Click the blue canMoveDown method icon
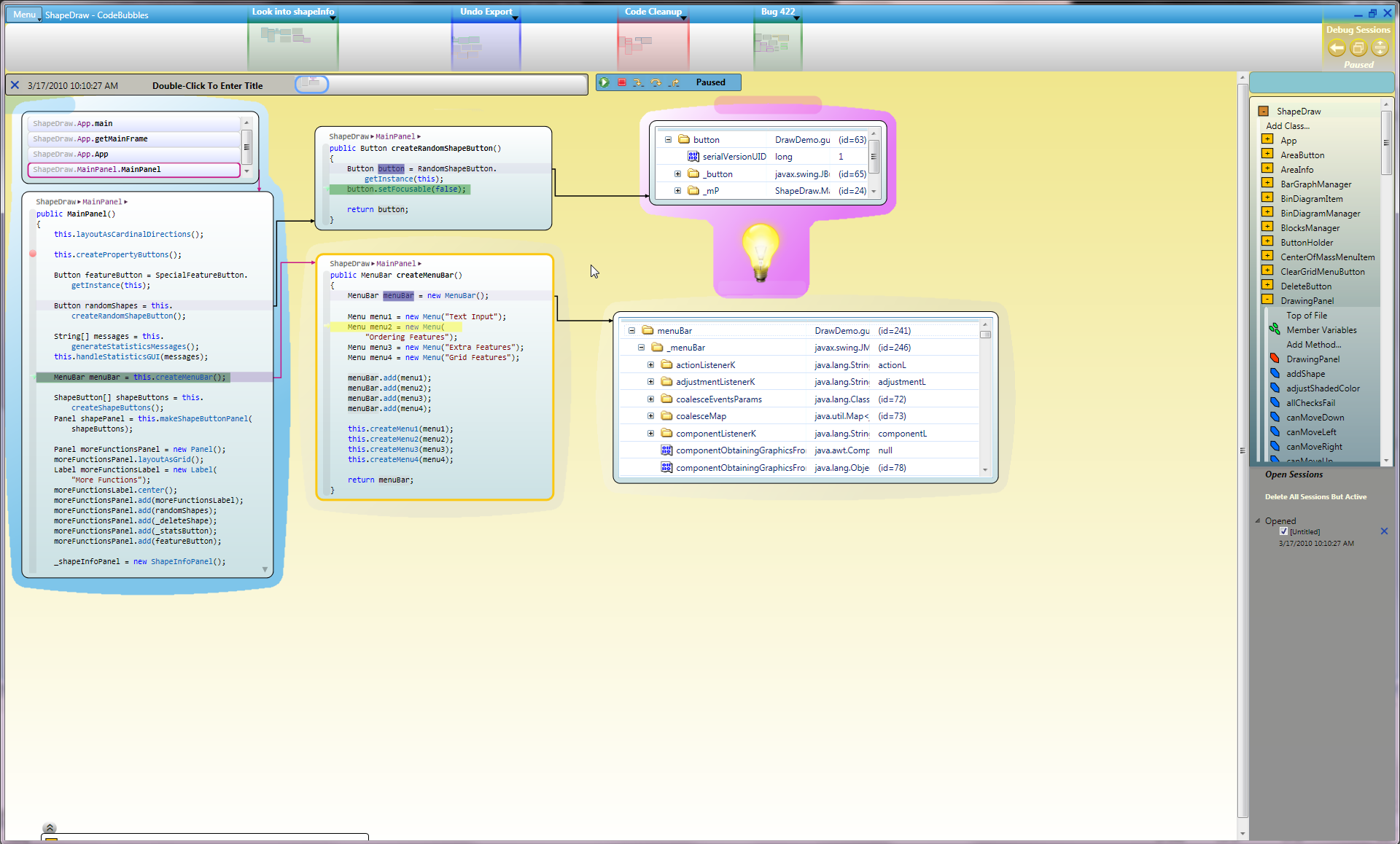This screenshot has height=844, width=1400. point(1275,417)
